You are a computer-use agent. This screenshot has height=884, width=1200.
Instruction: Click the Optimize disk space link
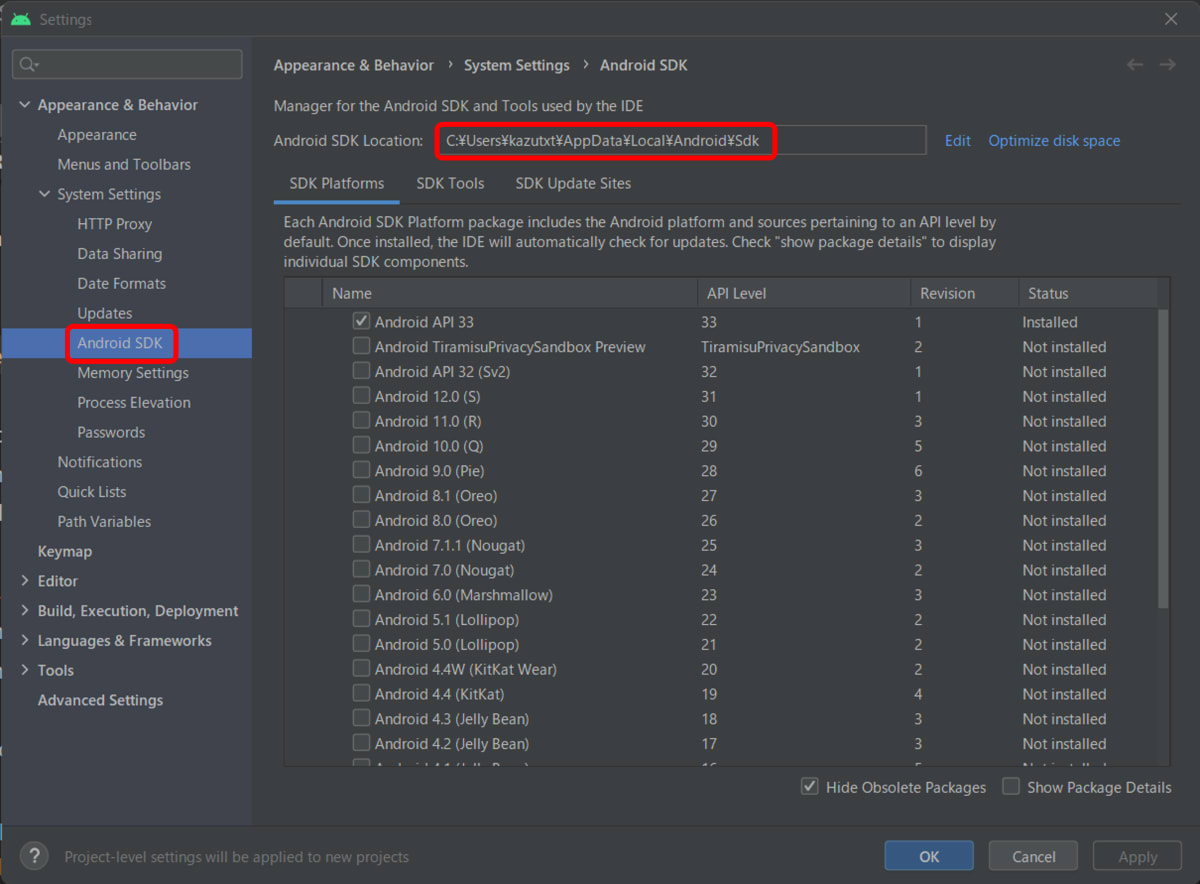[x=1054, y=141]
